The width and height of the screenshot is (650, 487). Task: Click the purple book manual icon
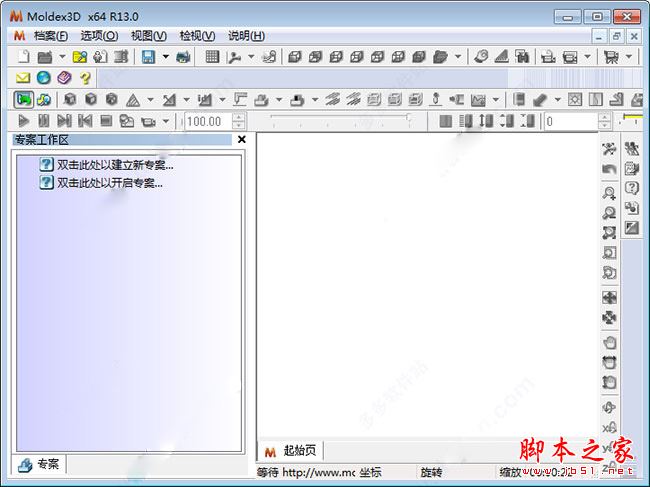click(64, 78)
